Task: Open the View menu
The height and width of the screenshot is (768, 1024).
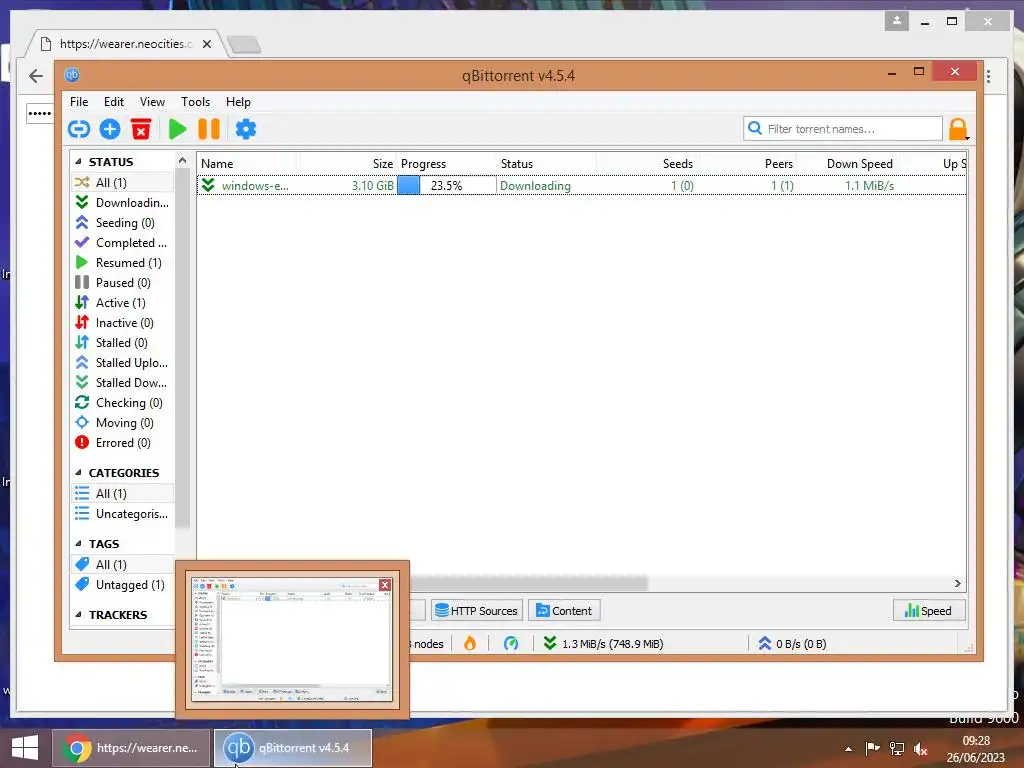Action: (152, 102)
